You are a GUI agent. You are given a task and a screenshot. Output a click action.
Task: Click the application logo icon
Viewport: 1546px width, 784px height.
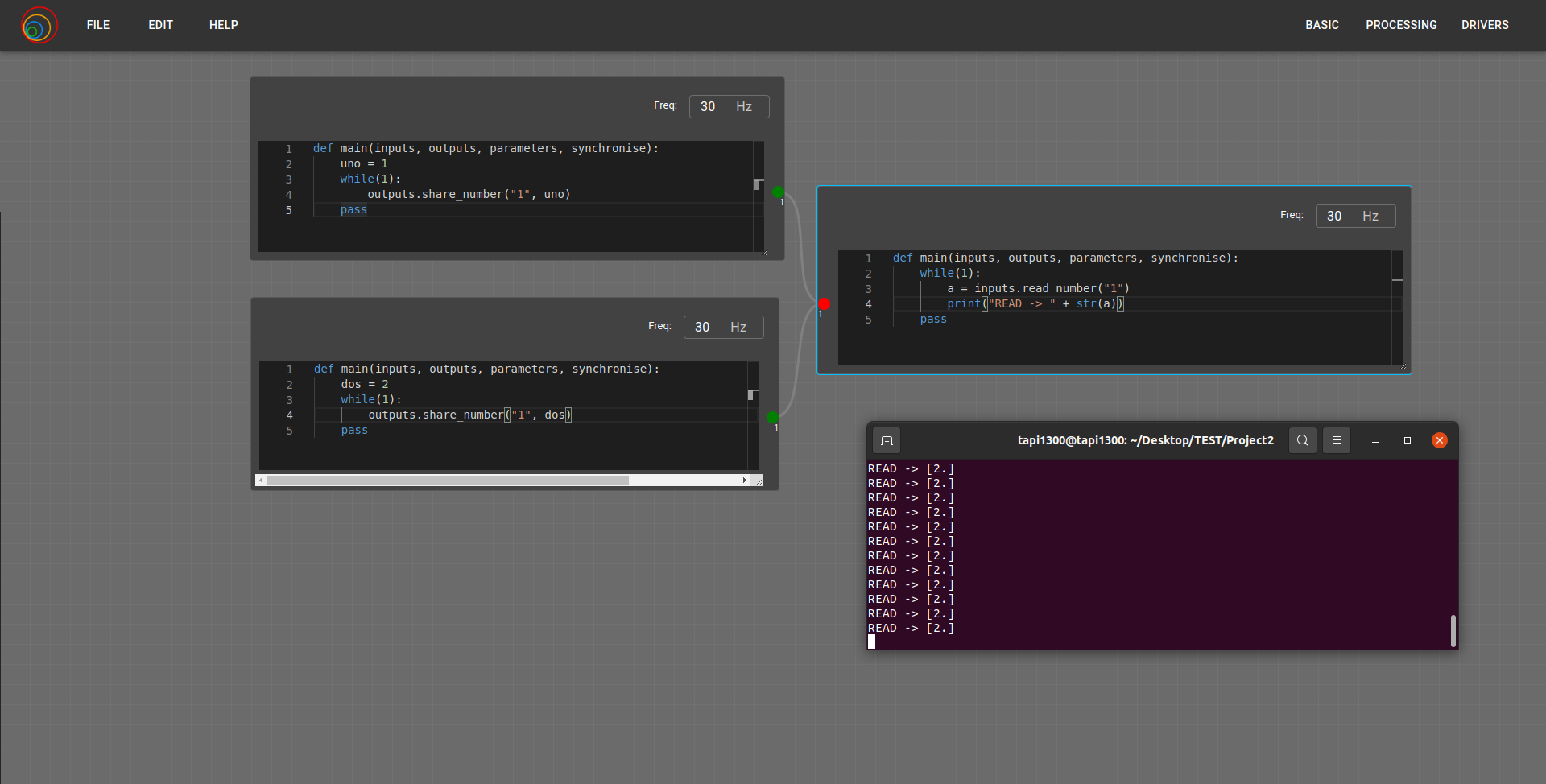click(x=38, y=25)
